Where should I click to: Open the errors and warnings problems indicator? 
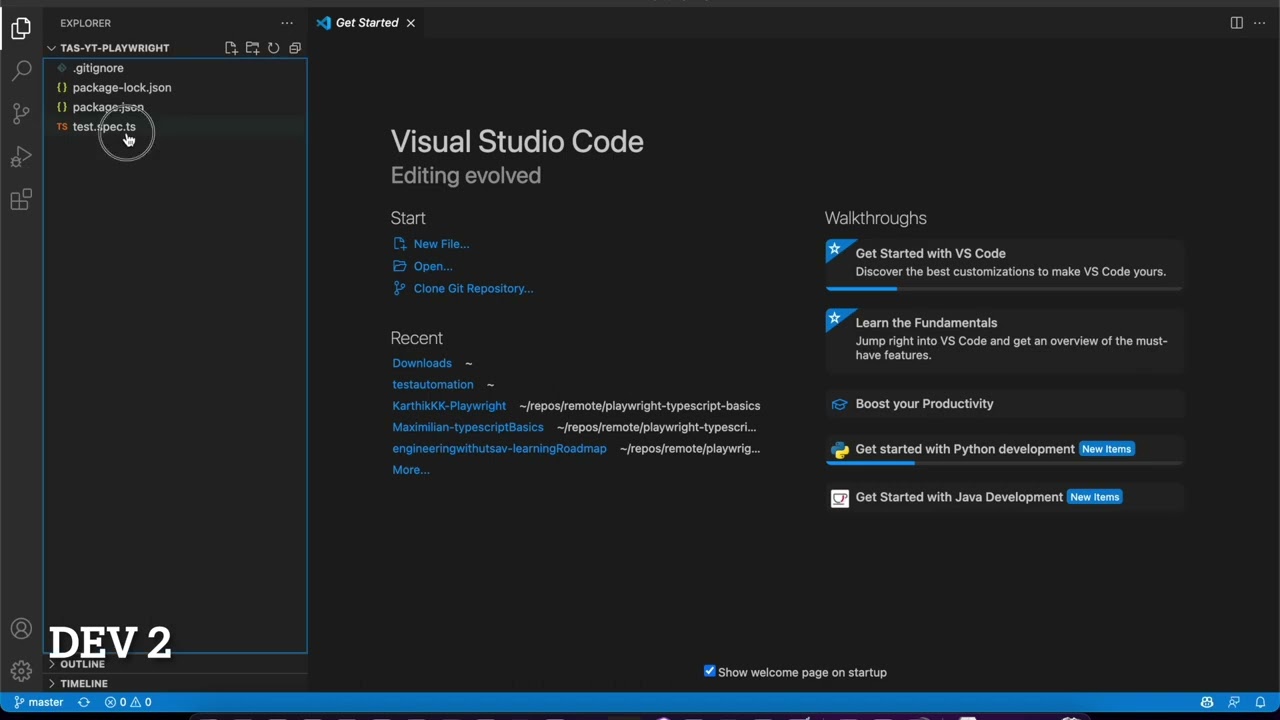128,702
